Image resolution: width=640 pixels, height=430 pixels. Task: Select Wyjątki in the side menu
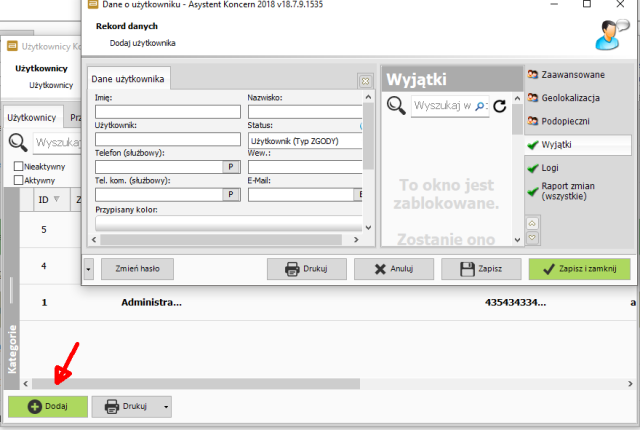[x=578, y=144]
